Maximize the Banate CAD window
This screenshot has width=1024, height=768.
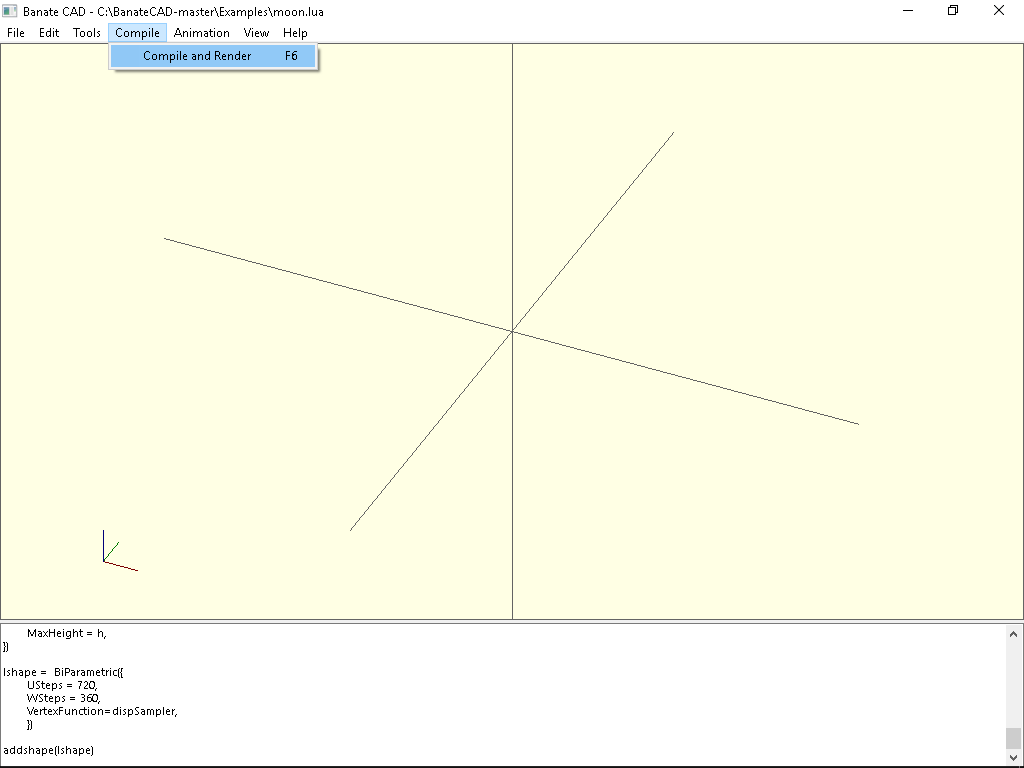(x=952, y=10)
